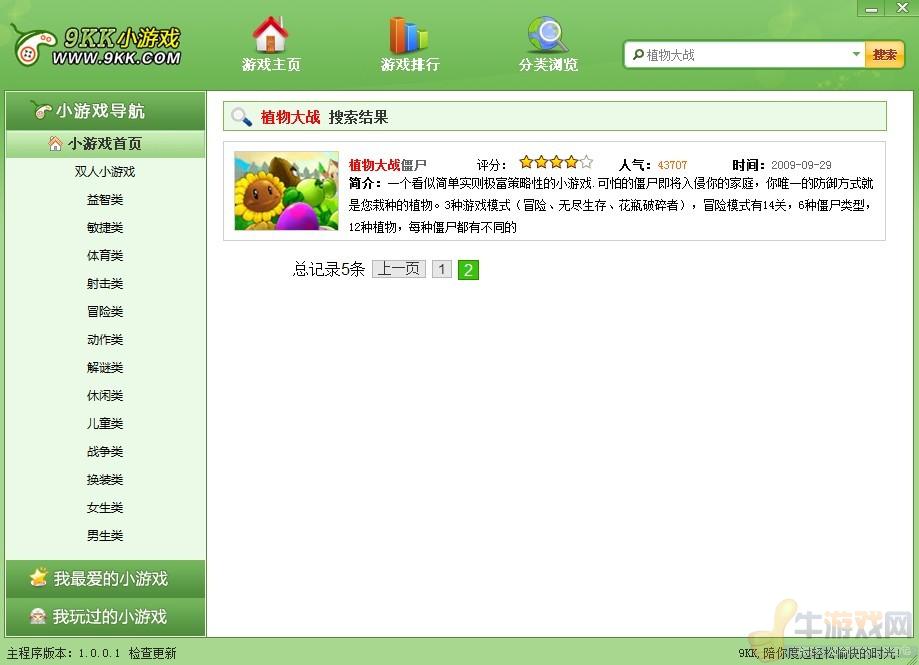Image resolution: width=919 pixels, height=665 pixels.
Task: Open the 换装类 category
Action: tap(105, 479)
